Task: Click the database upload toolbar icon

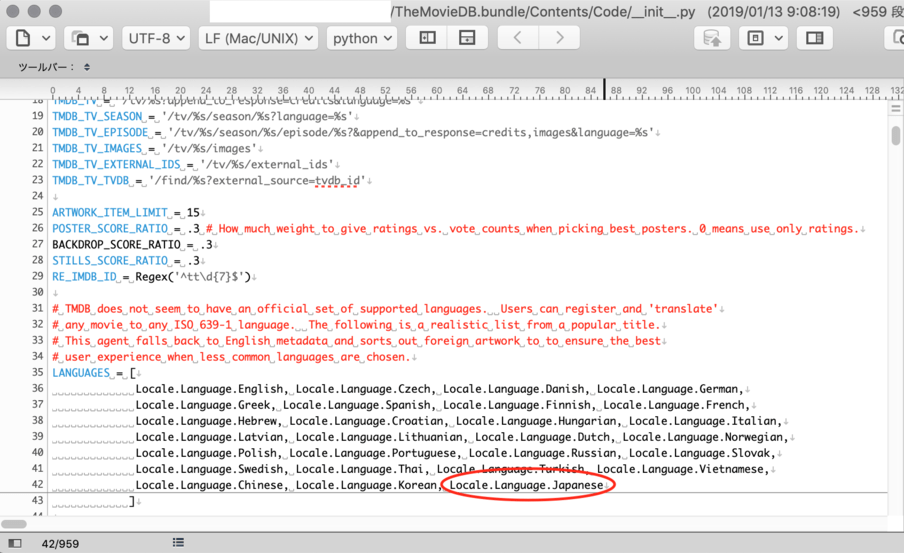Action: click(712, 38)
